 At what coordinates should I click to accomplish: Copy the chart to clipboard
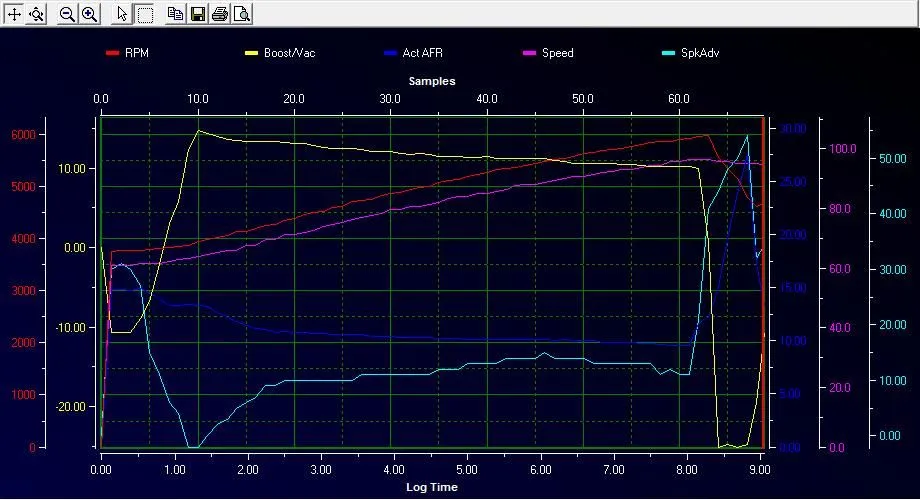[175, 14]
